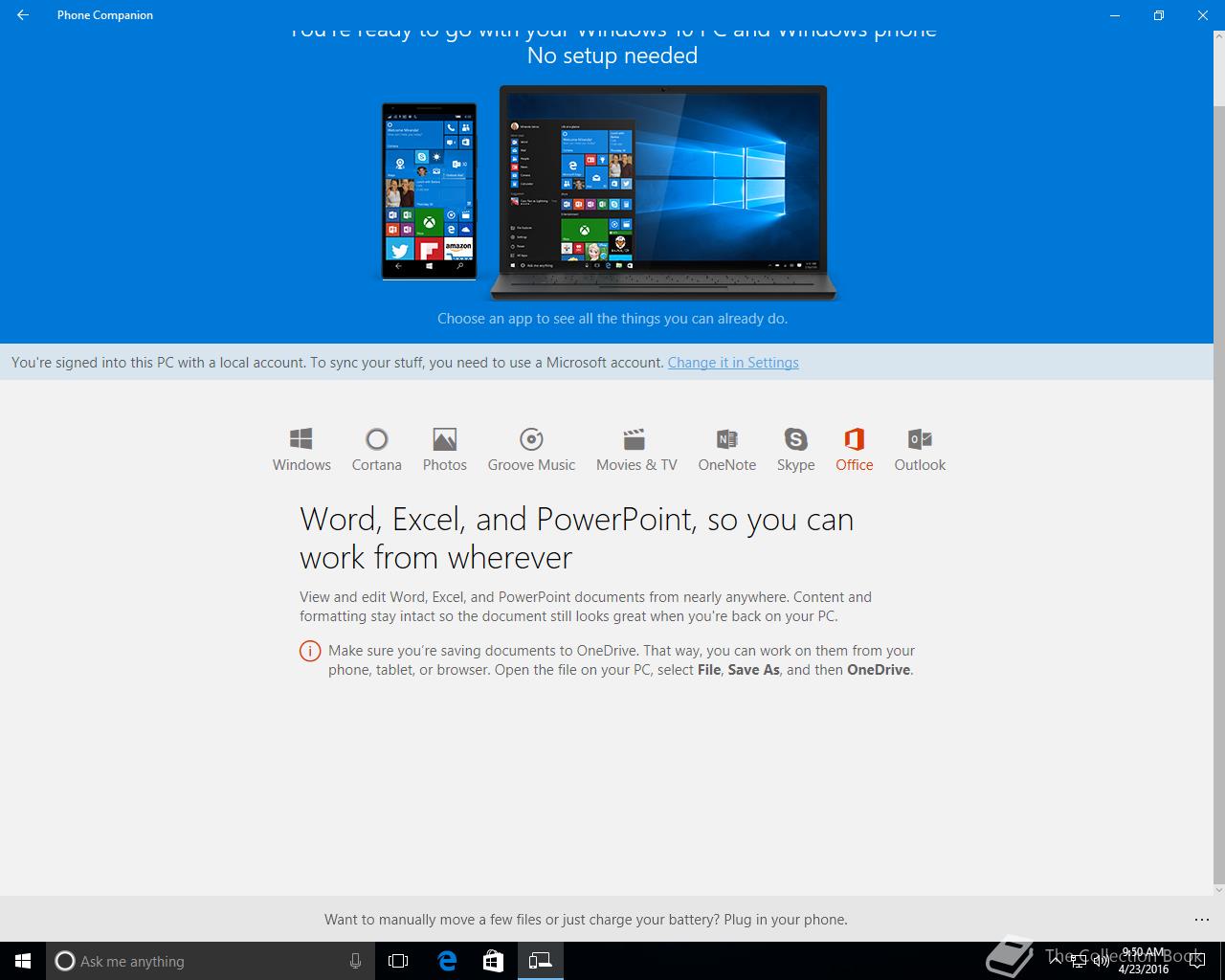1225x980 pixels.
Task: Click the Cortana search box
Action: [x=211, y=961]
